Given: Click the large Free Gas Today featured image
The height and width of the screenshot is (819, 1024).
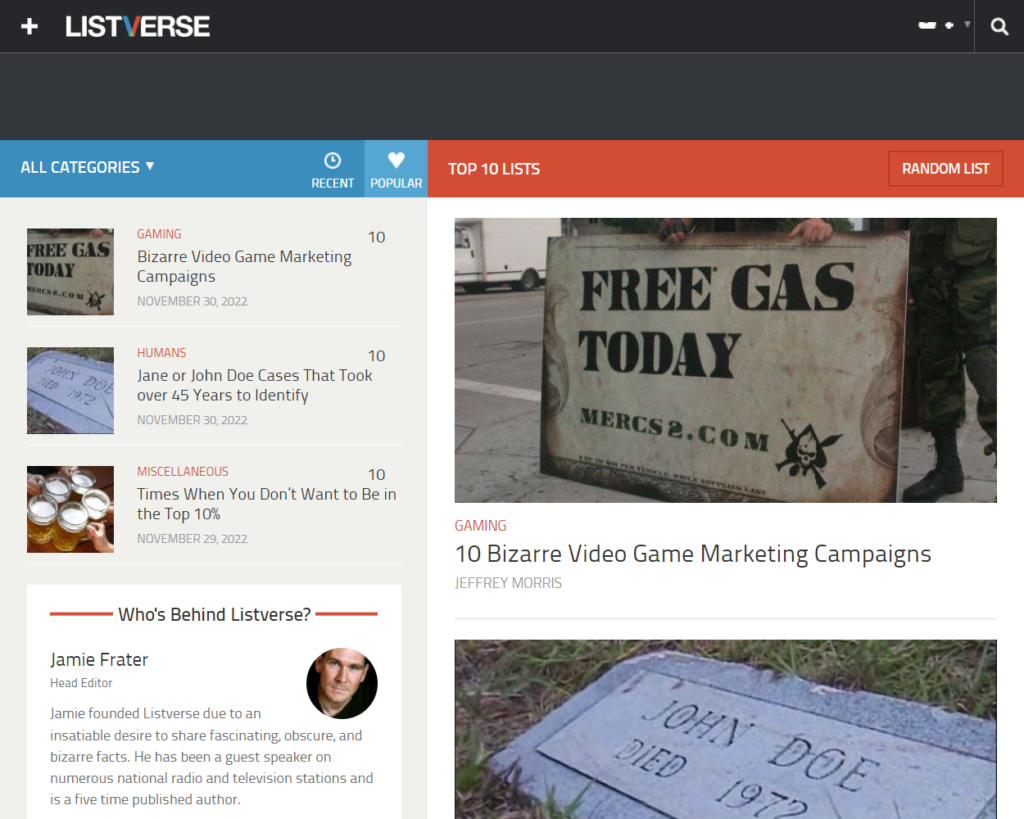Looking at the screenshot, I should [725, 360].
